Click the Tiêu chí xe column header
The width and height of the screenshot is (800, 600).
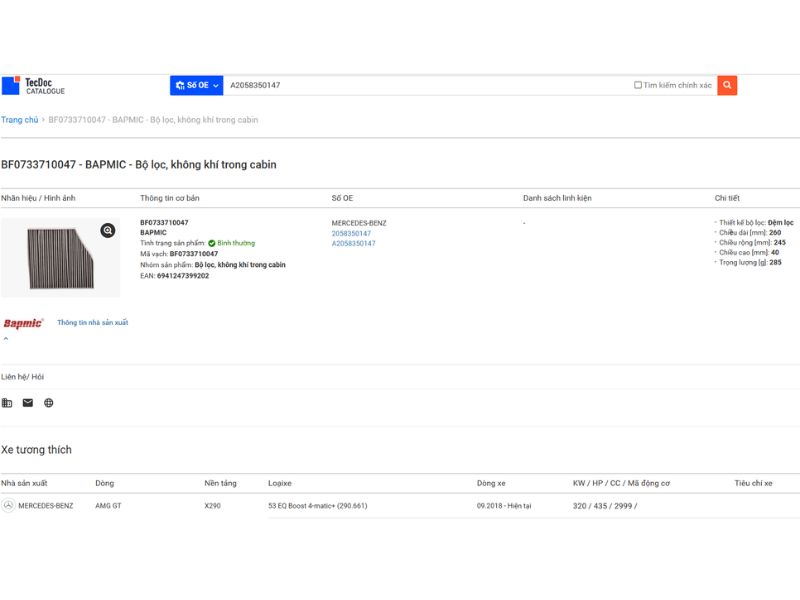[x=754, y=483]
